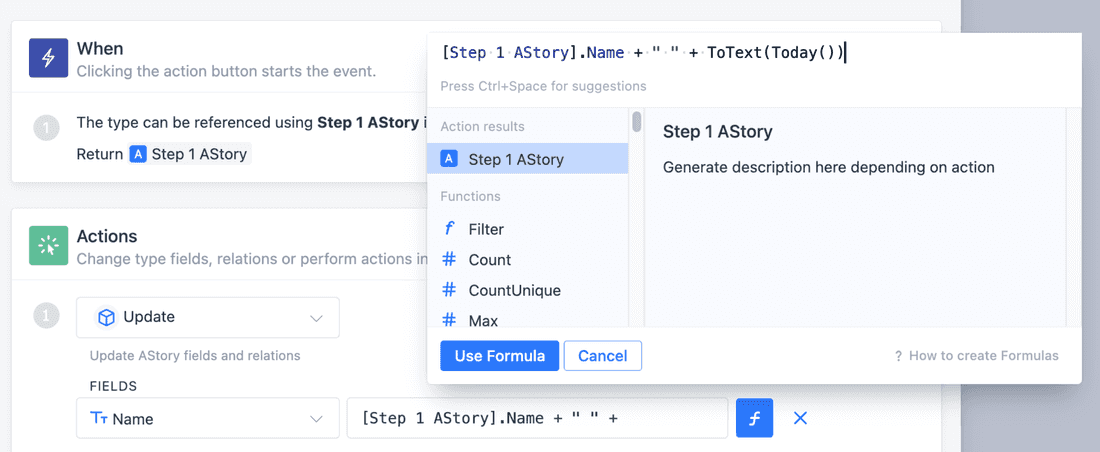Remove the Name field with X icon
The image size is (1100, 452).
coord(800,419)
